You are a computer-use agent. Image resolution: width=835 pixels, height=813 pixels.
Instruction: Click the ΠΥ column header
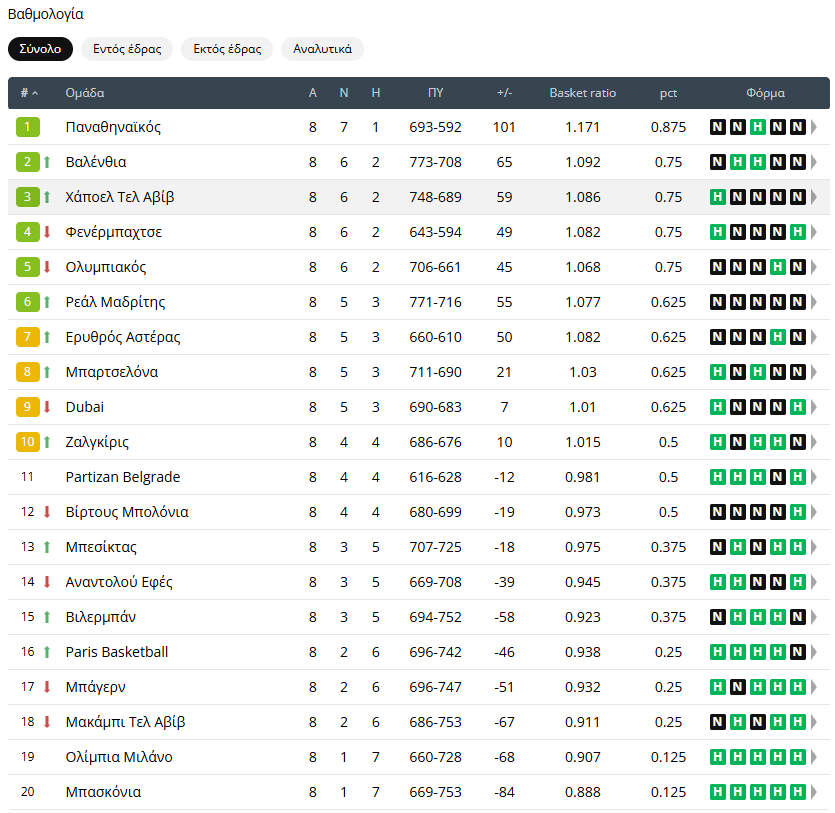point(436,93)
